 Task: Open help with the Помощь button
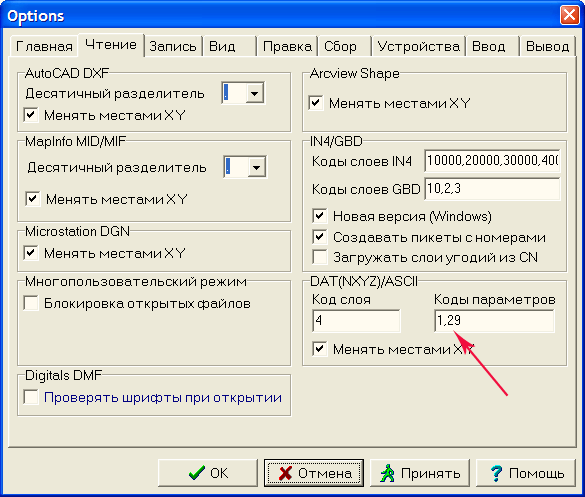point(526,473)
